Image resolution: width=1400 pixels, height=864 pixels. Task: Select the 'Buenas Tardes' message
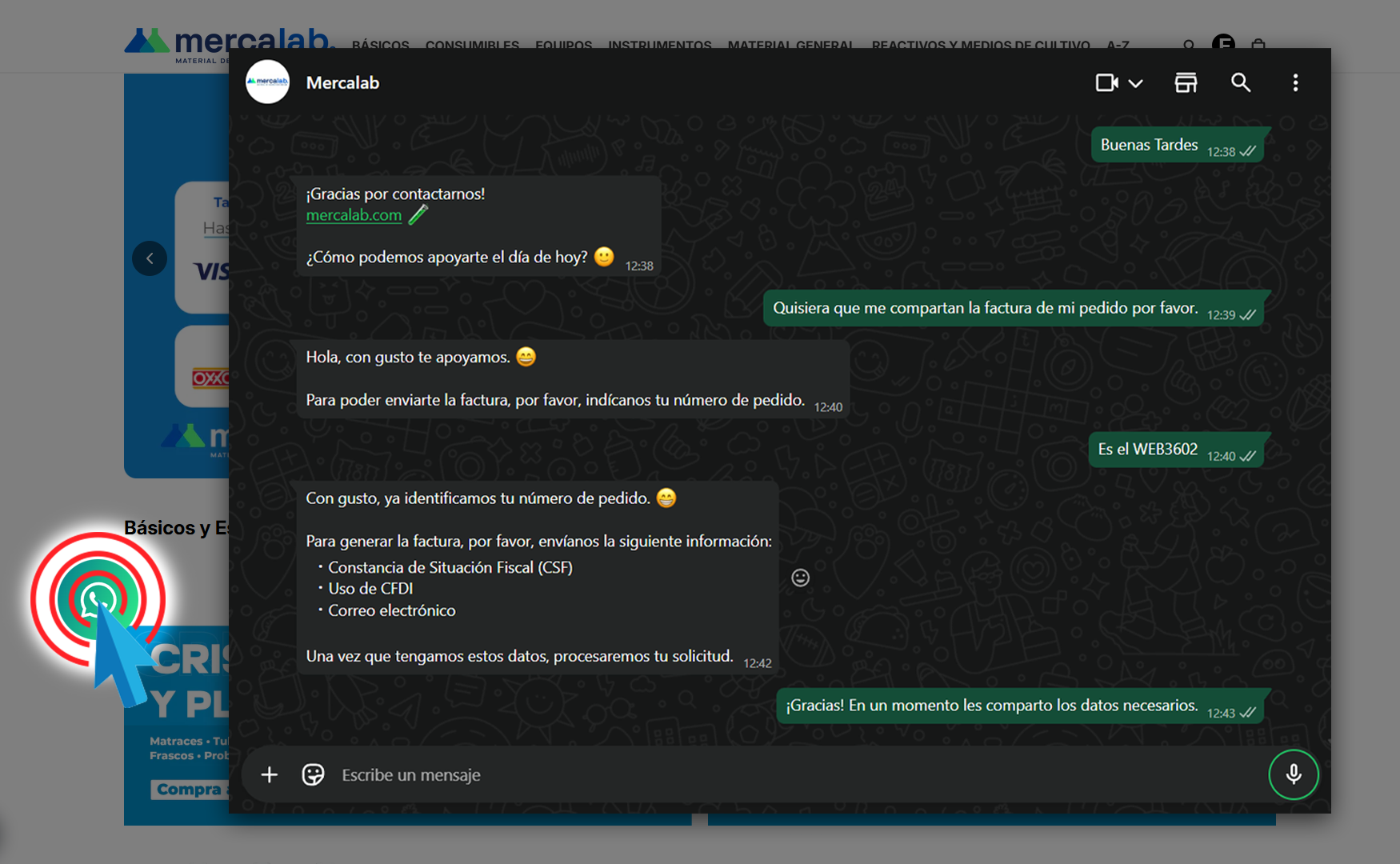[1178, 145]
